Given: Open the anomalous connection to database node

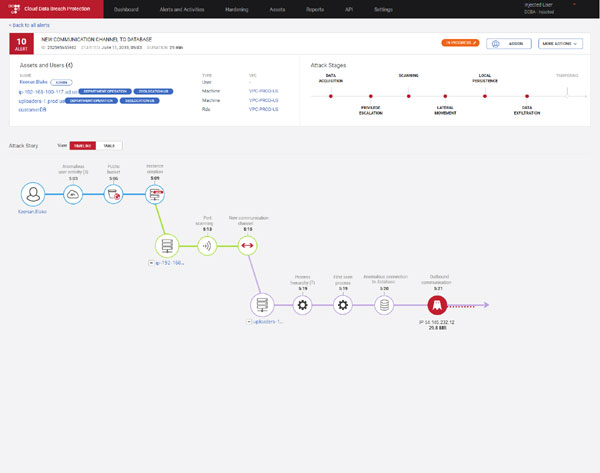Looking at the screenshot, I should 382,304.
